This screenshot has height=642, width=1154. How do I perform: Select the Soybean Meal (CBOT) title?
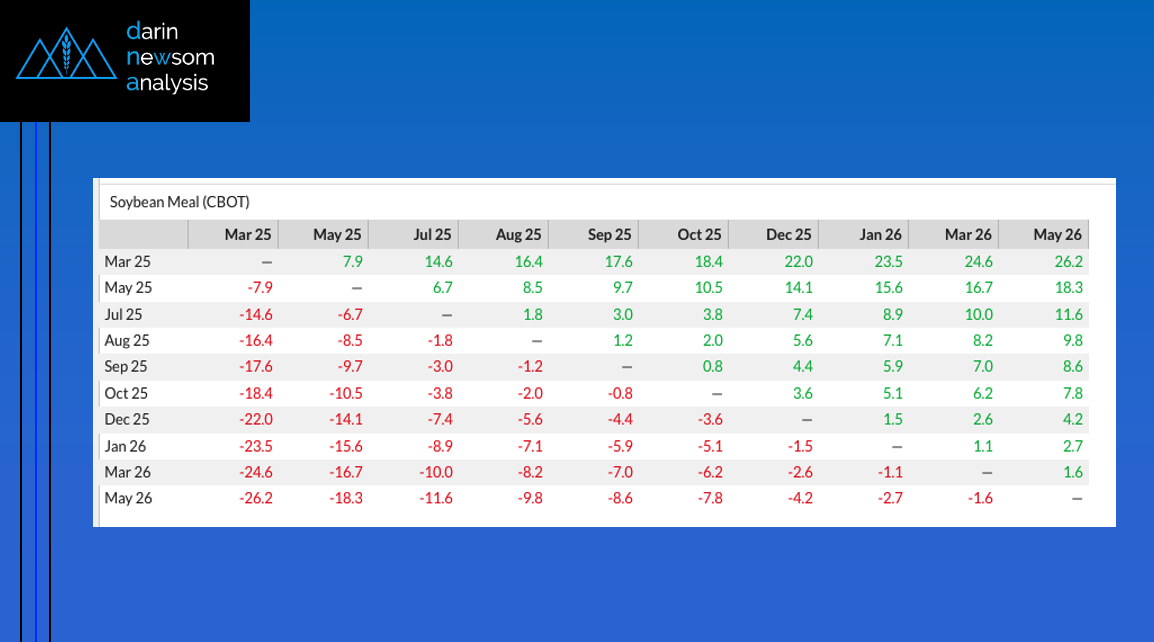point(180,202)
